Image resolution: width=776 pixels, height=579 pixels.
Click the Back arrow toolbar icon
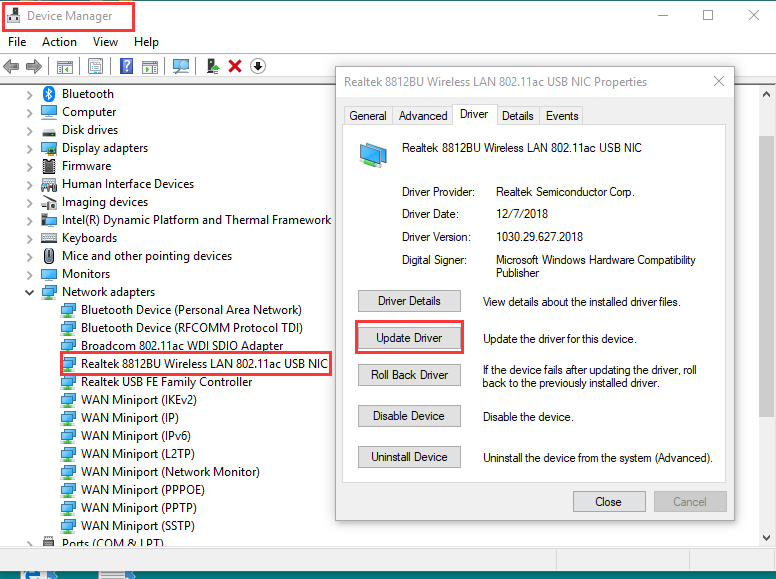pos(11,66)
